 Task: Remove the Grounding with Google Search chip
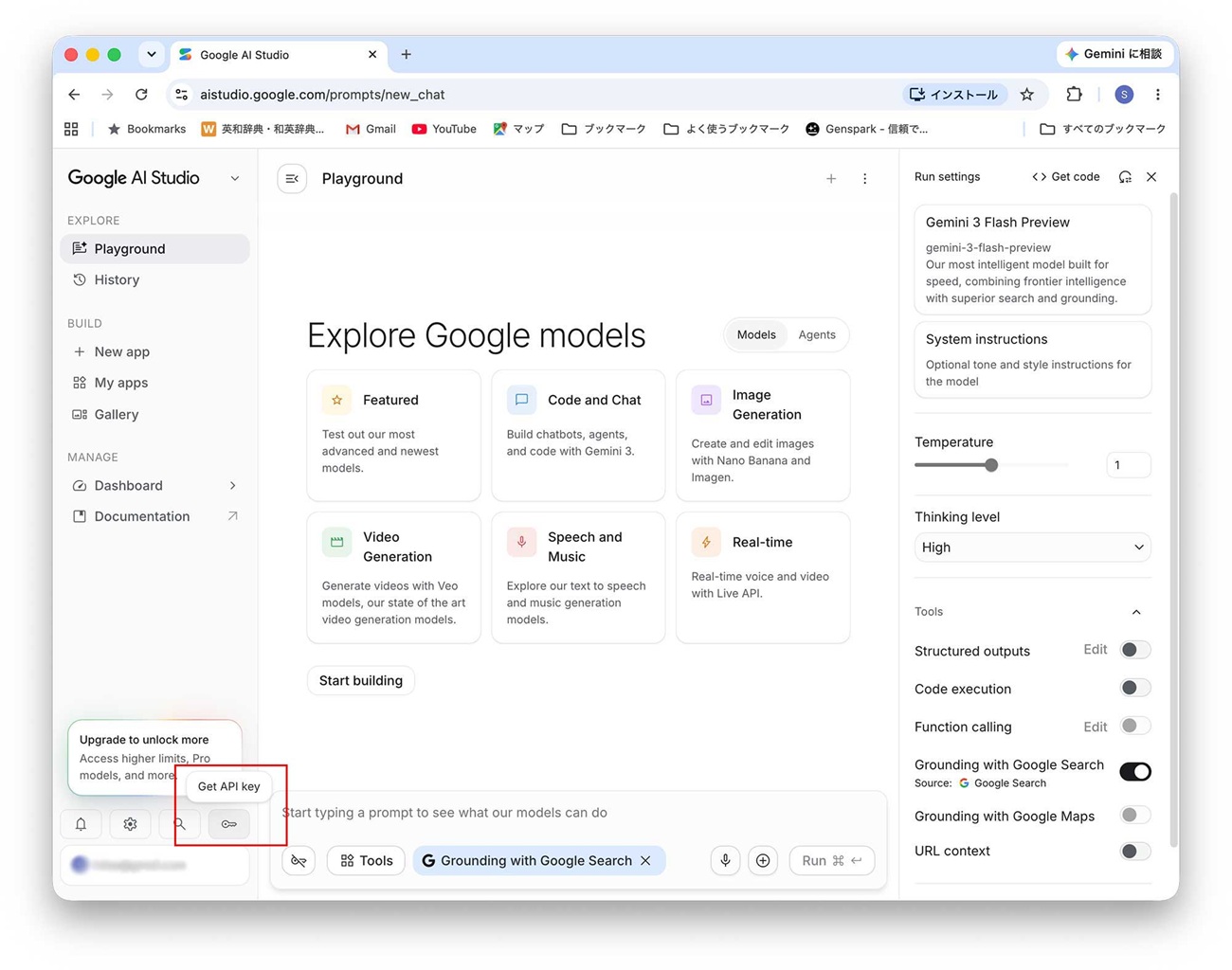click(645, 860)
